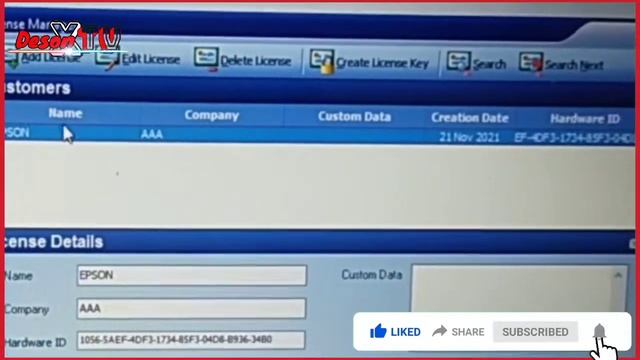
Task: Click the Edit License toolbar icon
Action: (x=107, y=58)
